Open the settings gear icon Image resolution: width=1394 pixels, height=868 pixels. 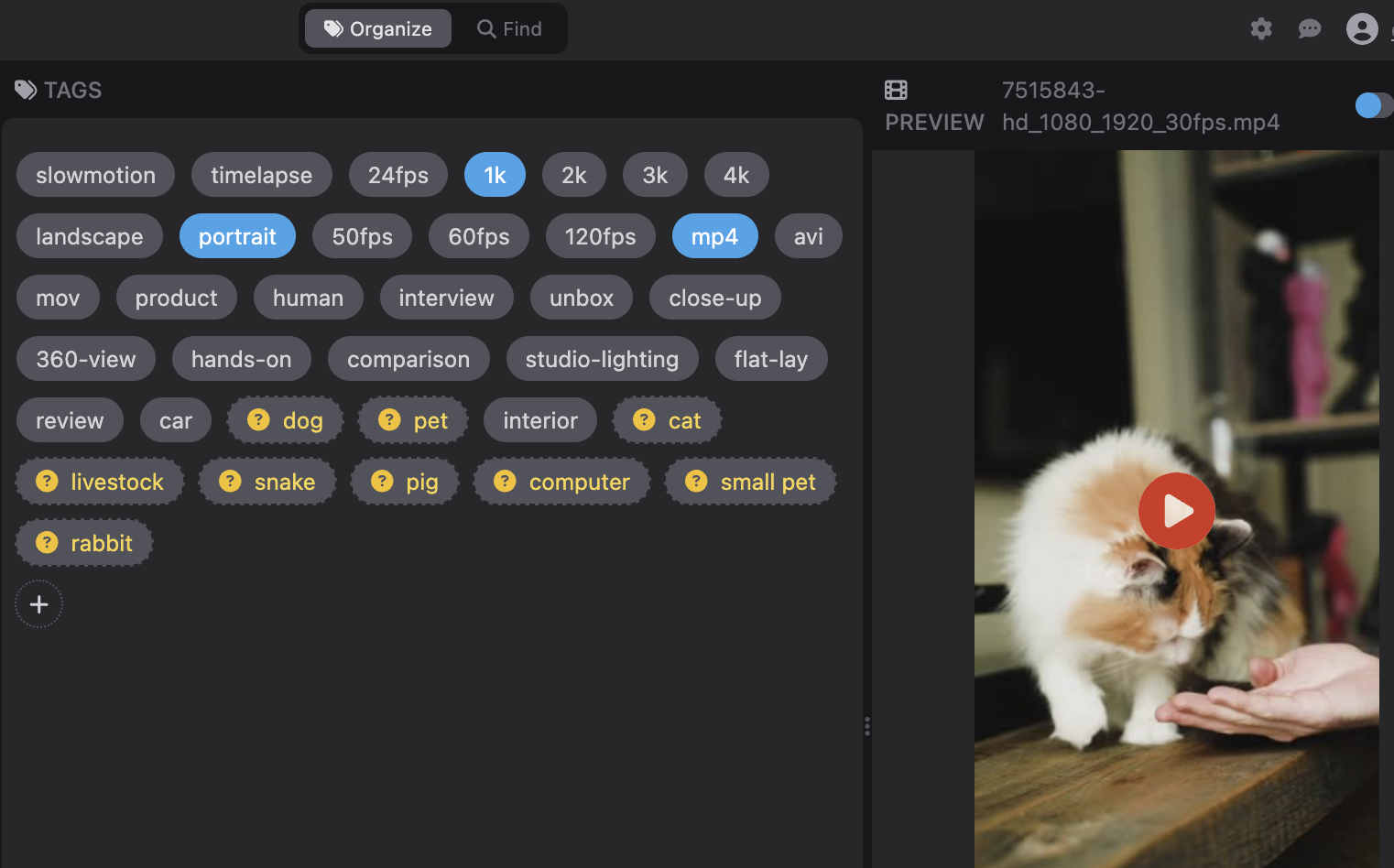click(x=1261, y=28)
